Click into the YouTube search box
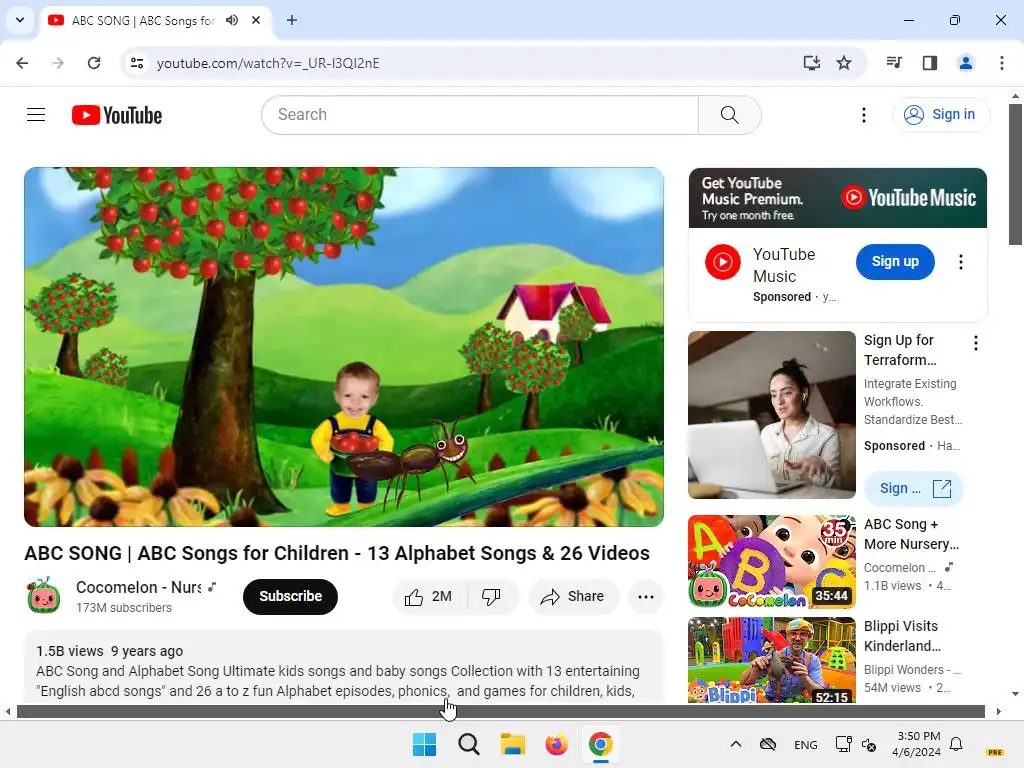 pos(480,115)
